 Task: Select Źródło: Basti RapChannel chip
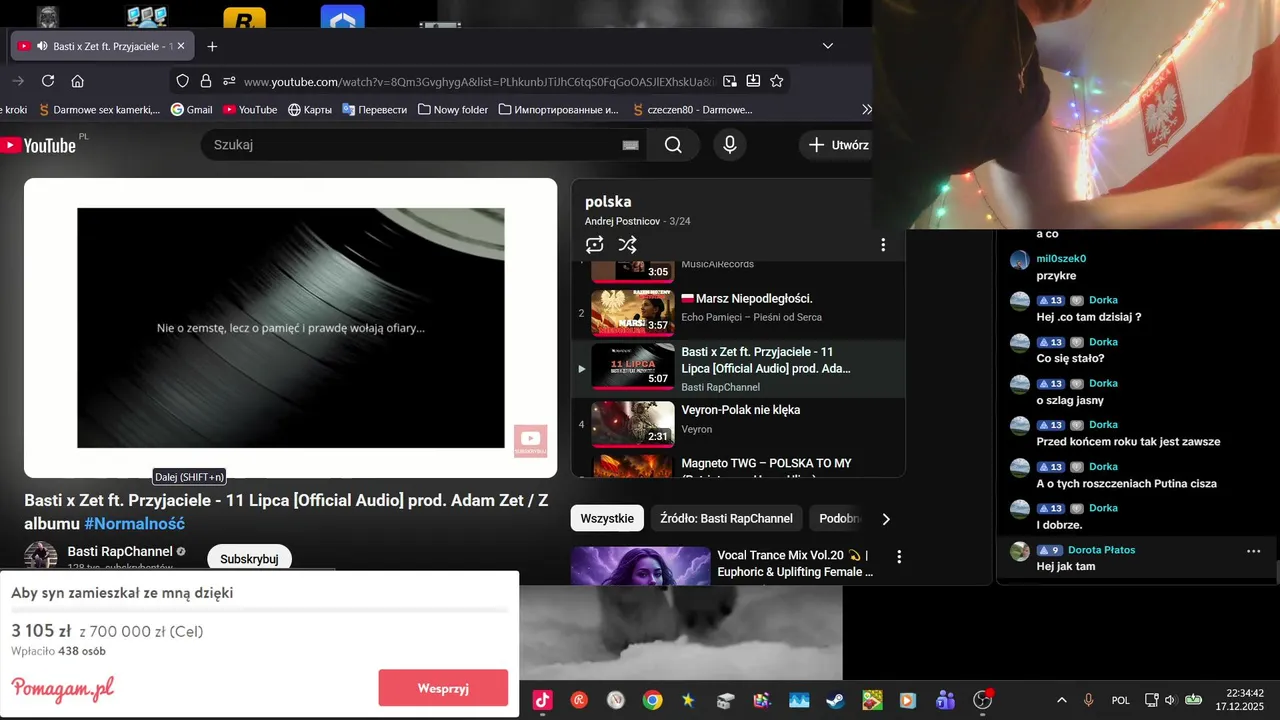point(727,518)
